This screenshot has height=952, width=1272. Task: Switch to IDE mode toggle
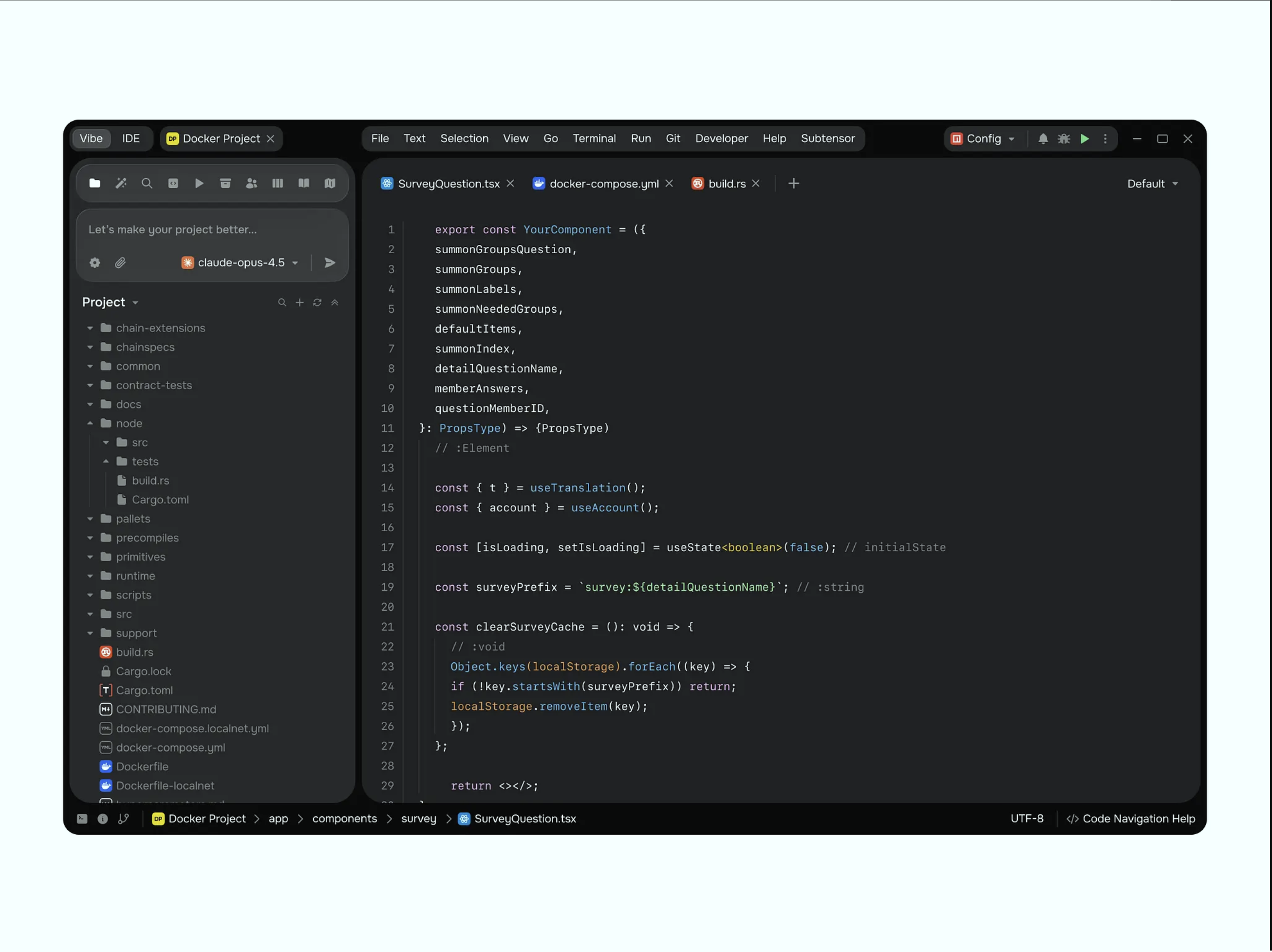point(131,139)
